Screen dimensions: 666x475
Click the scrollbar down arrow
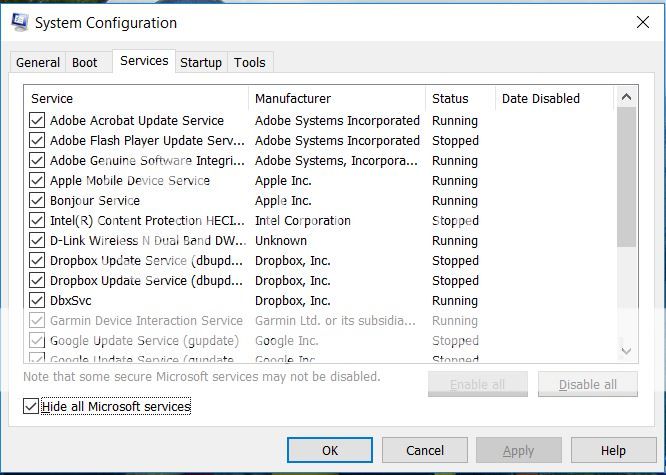tap(626, 351)
